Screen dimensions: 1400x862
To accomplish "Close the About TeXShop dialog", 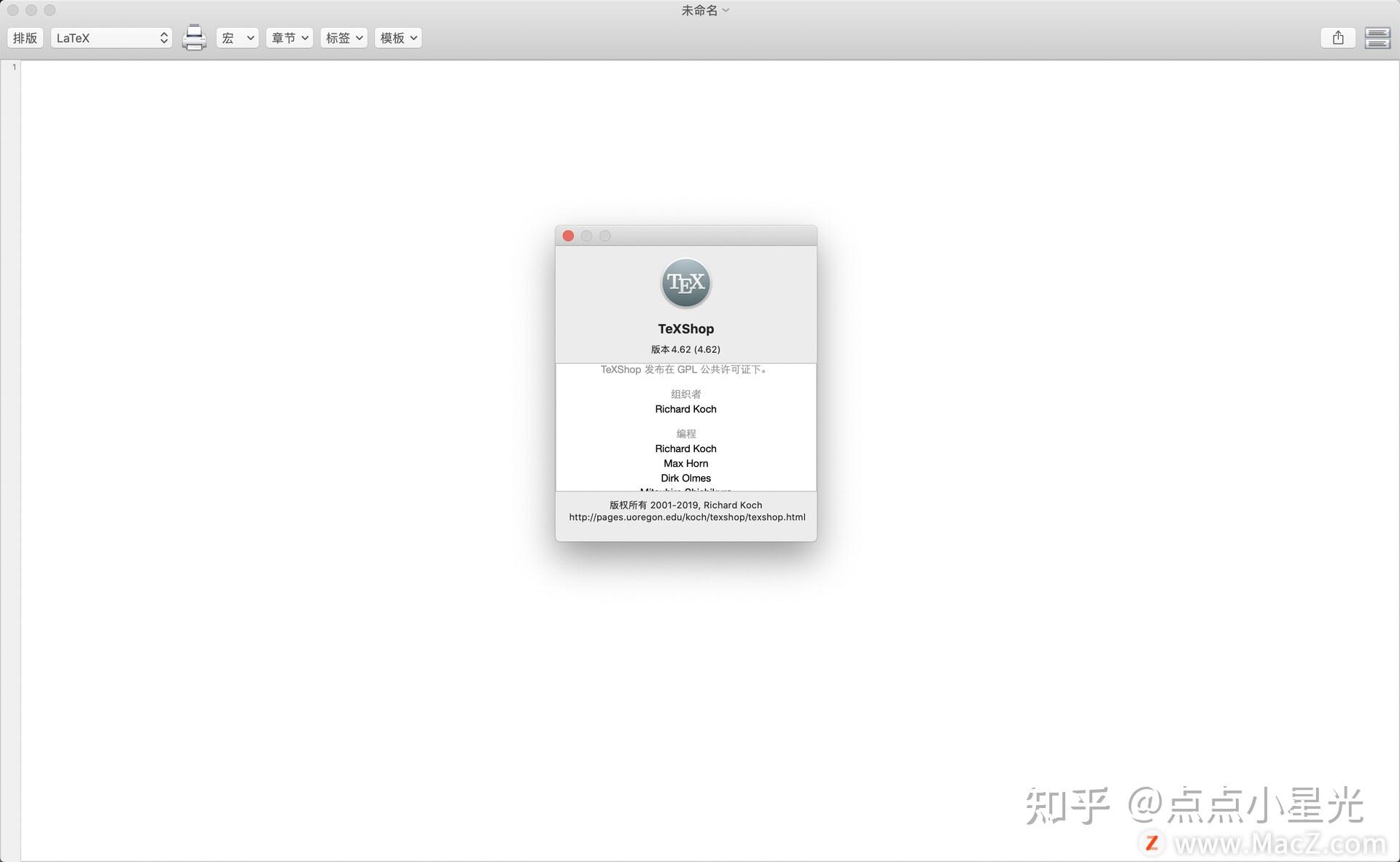I will (568, 236).
